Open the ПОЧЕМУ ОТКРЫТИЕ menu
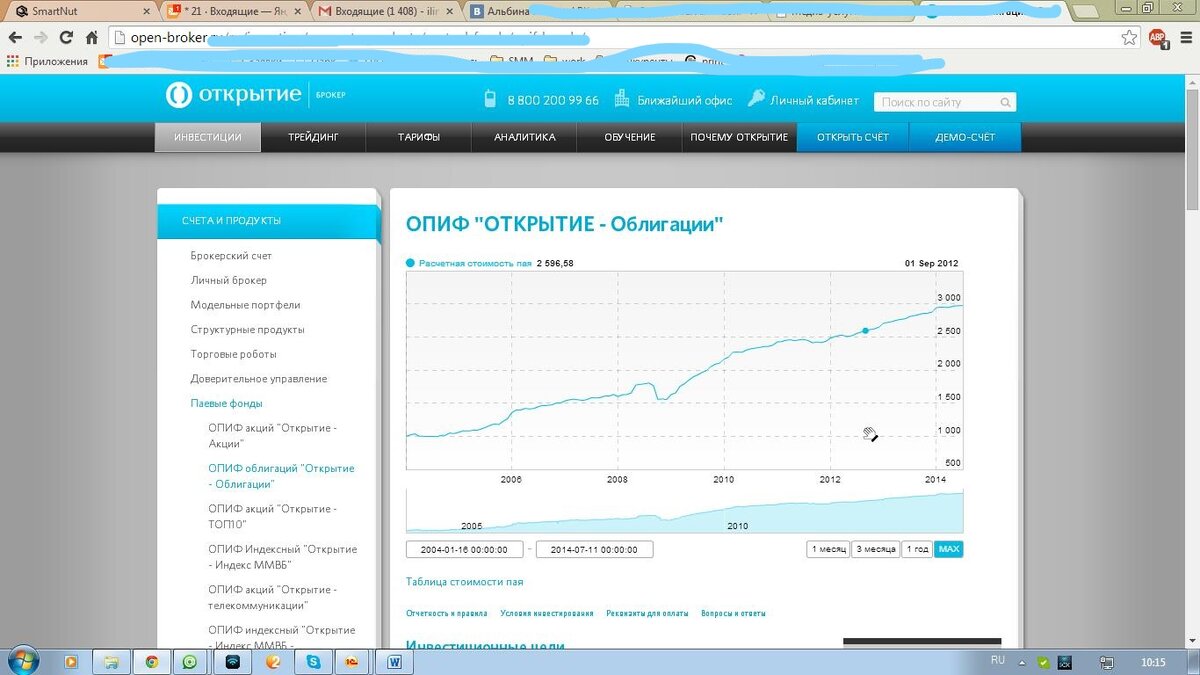 tap(739, 137)
